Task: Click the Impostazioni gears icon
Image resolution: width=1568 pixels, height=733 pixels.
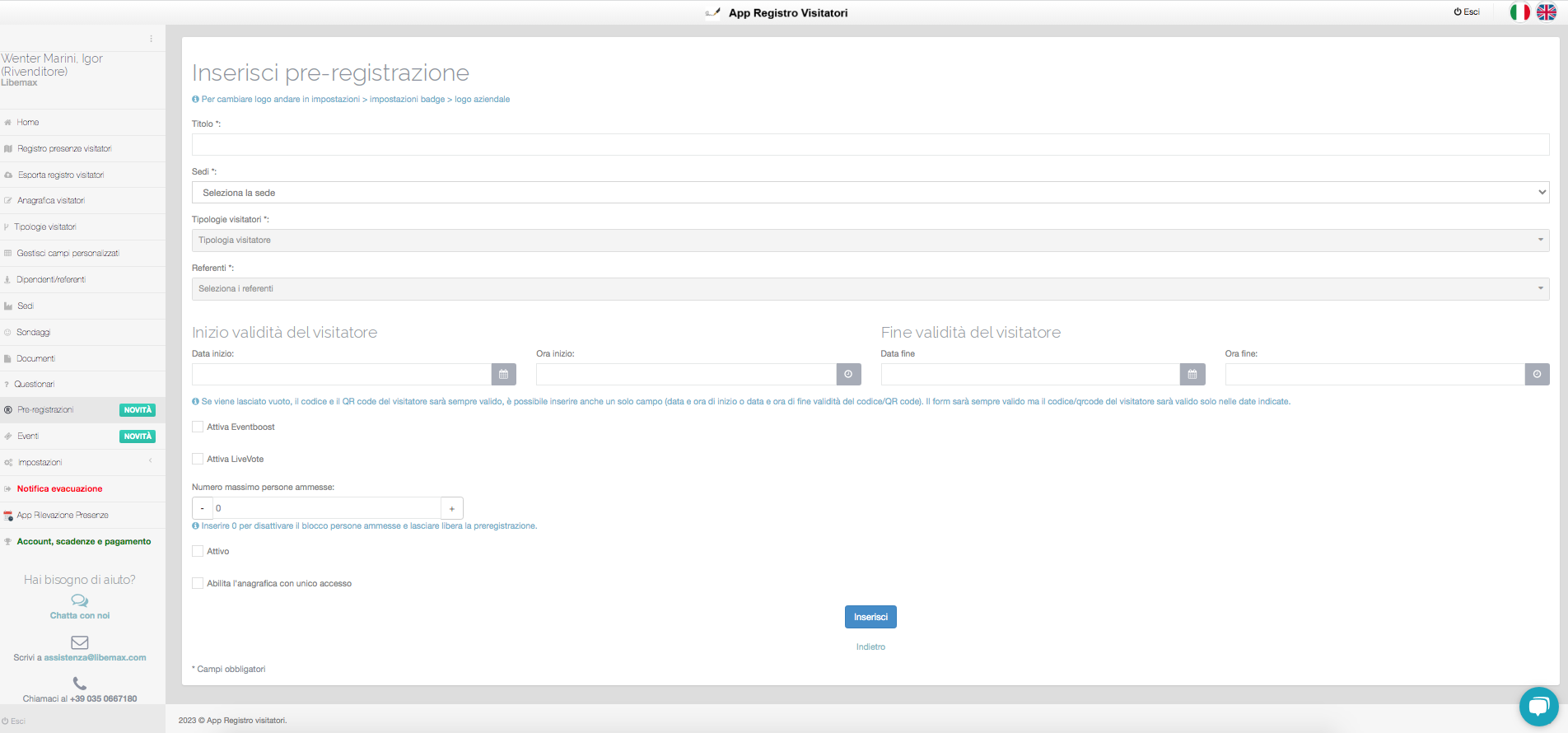Action: point(8,463)
